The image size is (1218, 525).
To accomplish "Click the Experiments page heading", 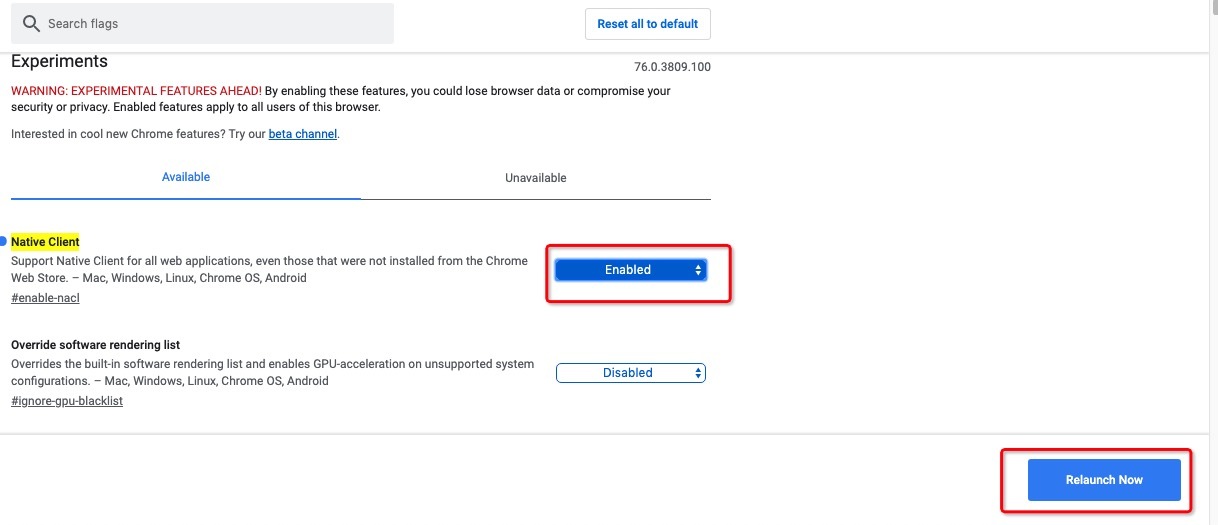I will click(59, 62).
